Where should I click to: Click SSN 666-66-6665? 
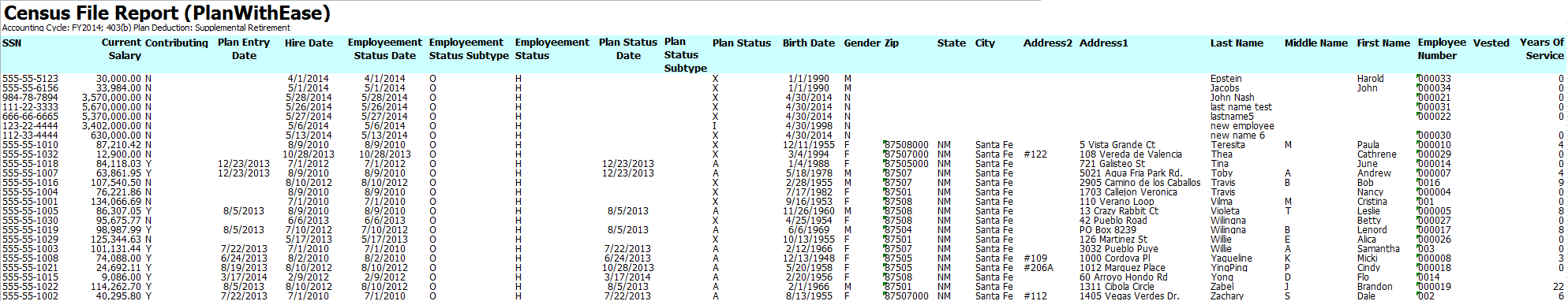[30, 117]
